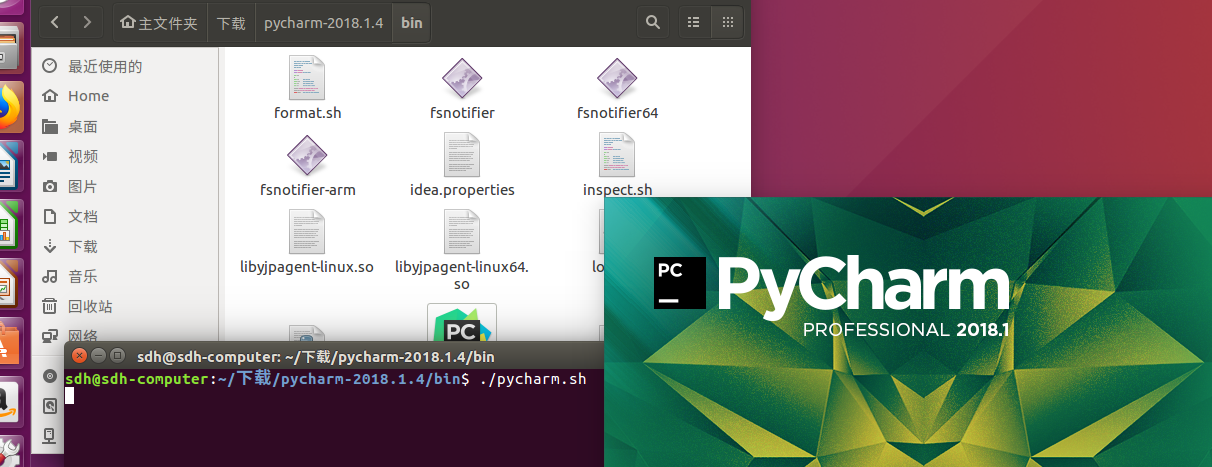Open Amazon from the Ubuntu dock
1212x467 pixels.
(9, 404)
